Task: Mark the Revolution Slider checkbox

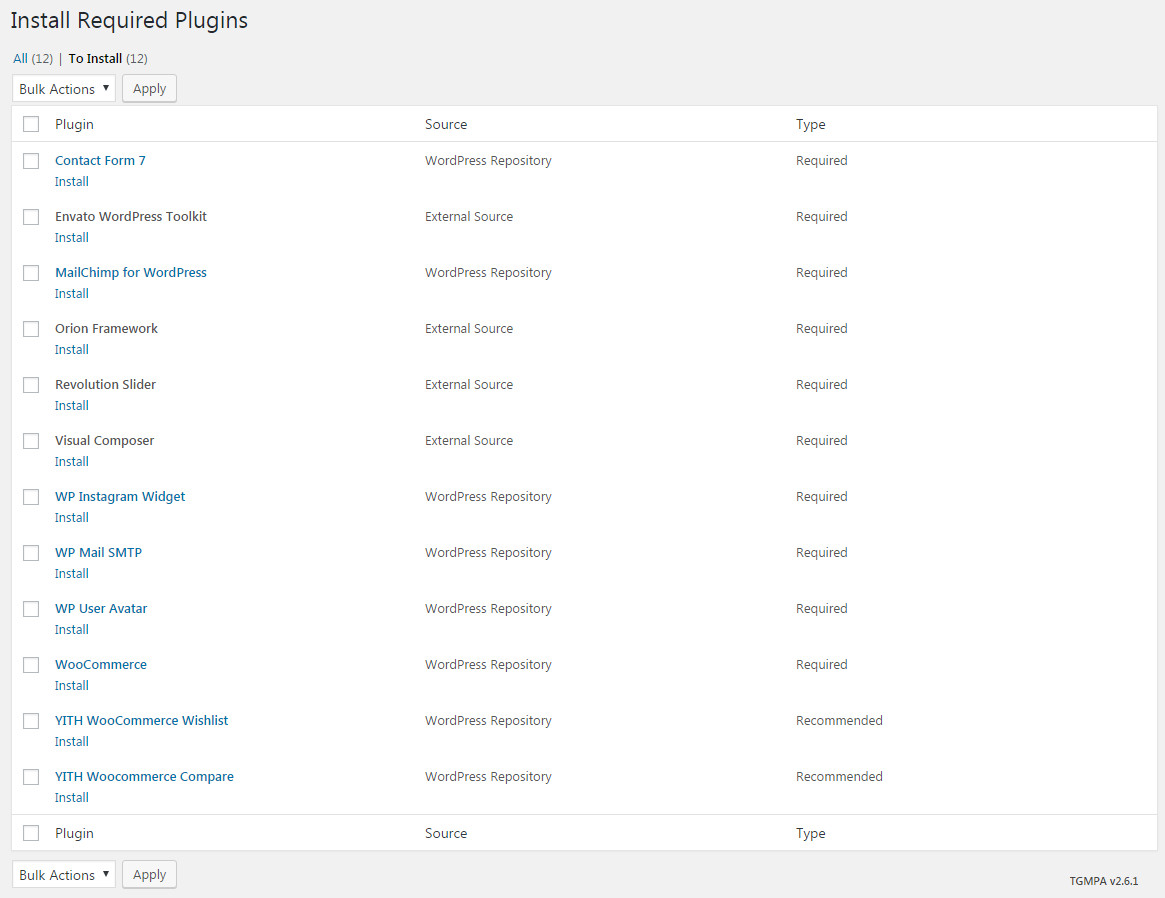Action: [x=30, y=385]
